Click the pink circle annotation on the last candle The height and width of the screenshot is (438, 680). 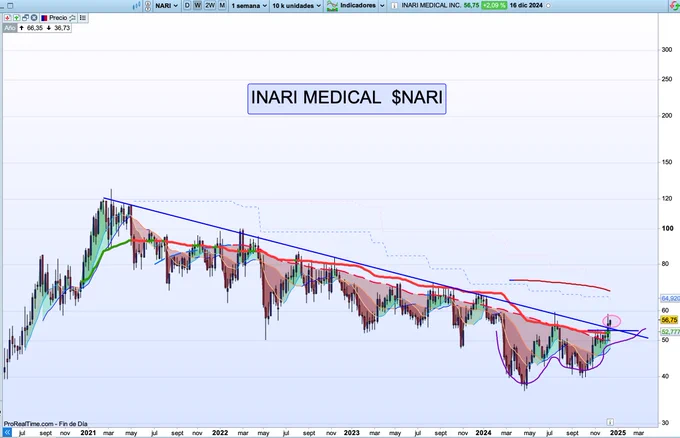pos(611,321)
